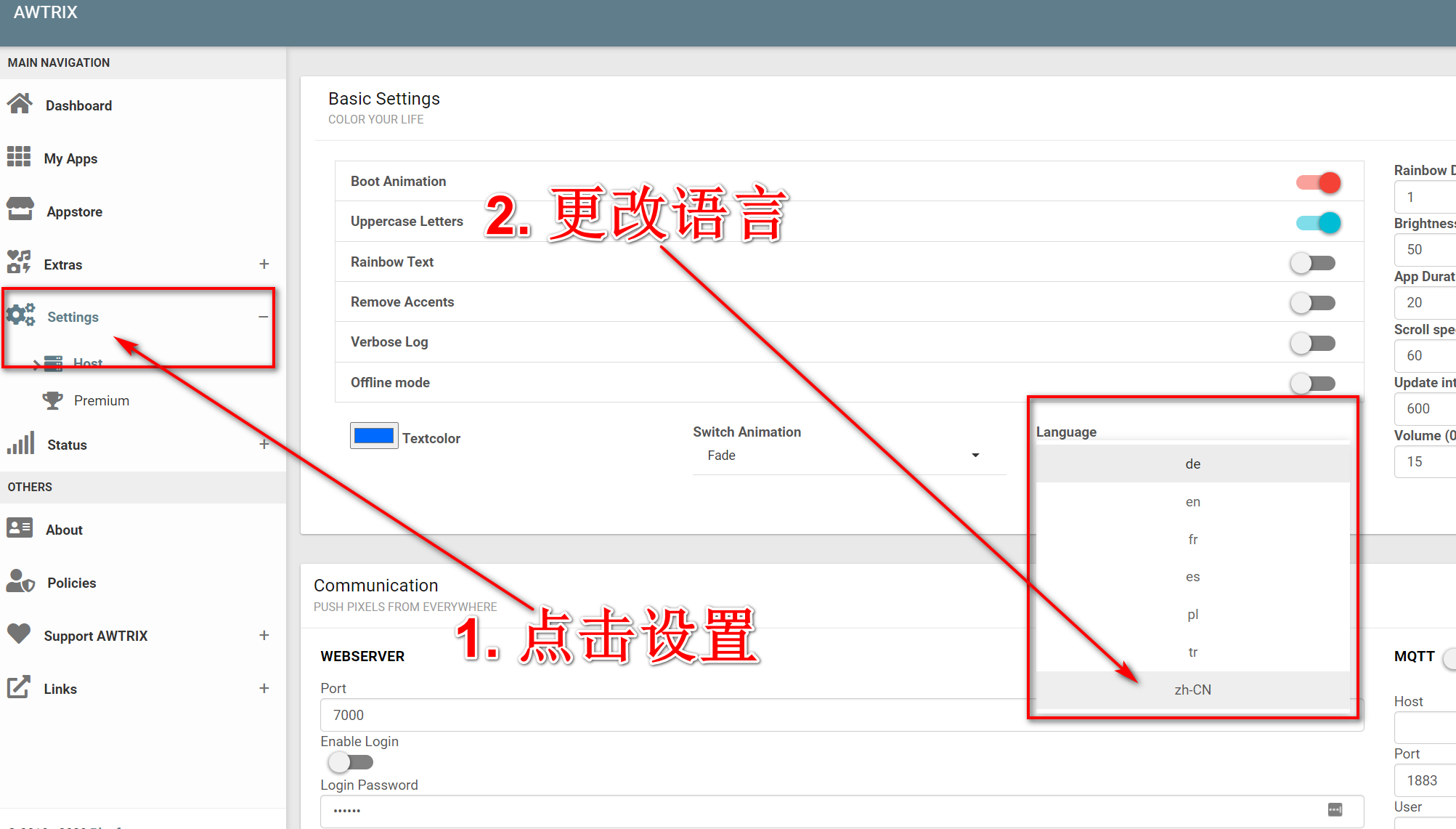Open Policies page in sidebar

coord(71,583)
